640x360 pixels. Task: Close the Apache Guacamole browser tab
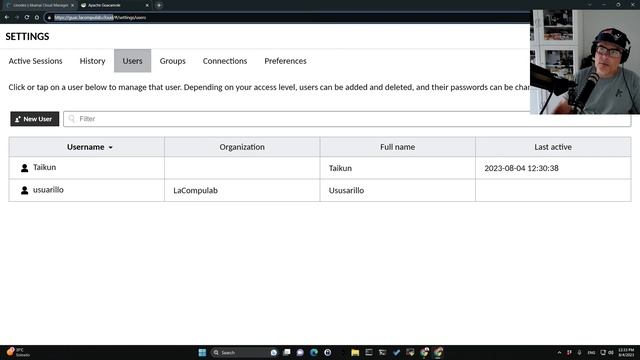147,5
